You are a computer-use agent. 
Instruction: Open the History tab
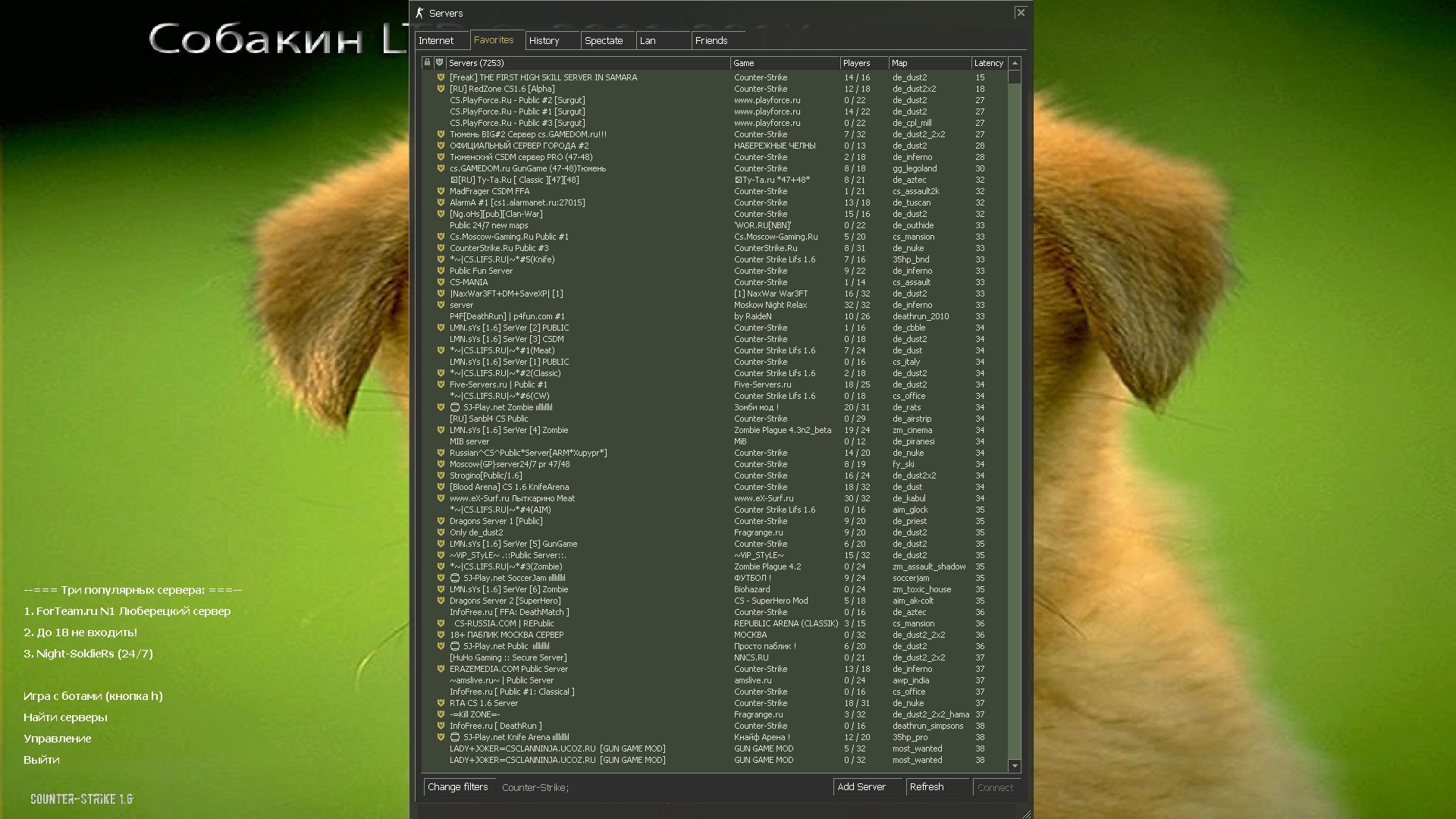(x=553, y=41)
